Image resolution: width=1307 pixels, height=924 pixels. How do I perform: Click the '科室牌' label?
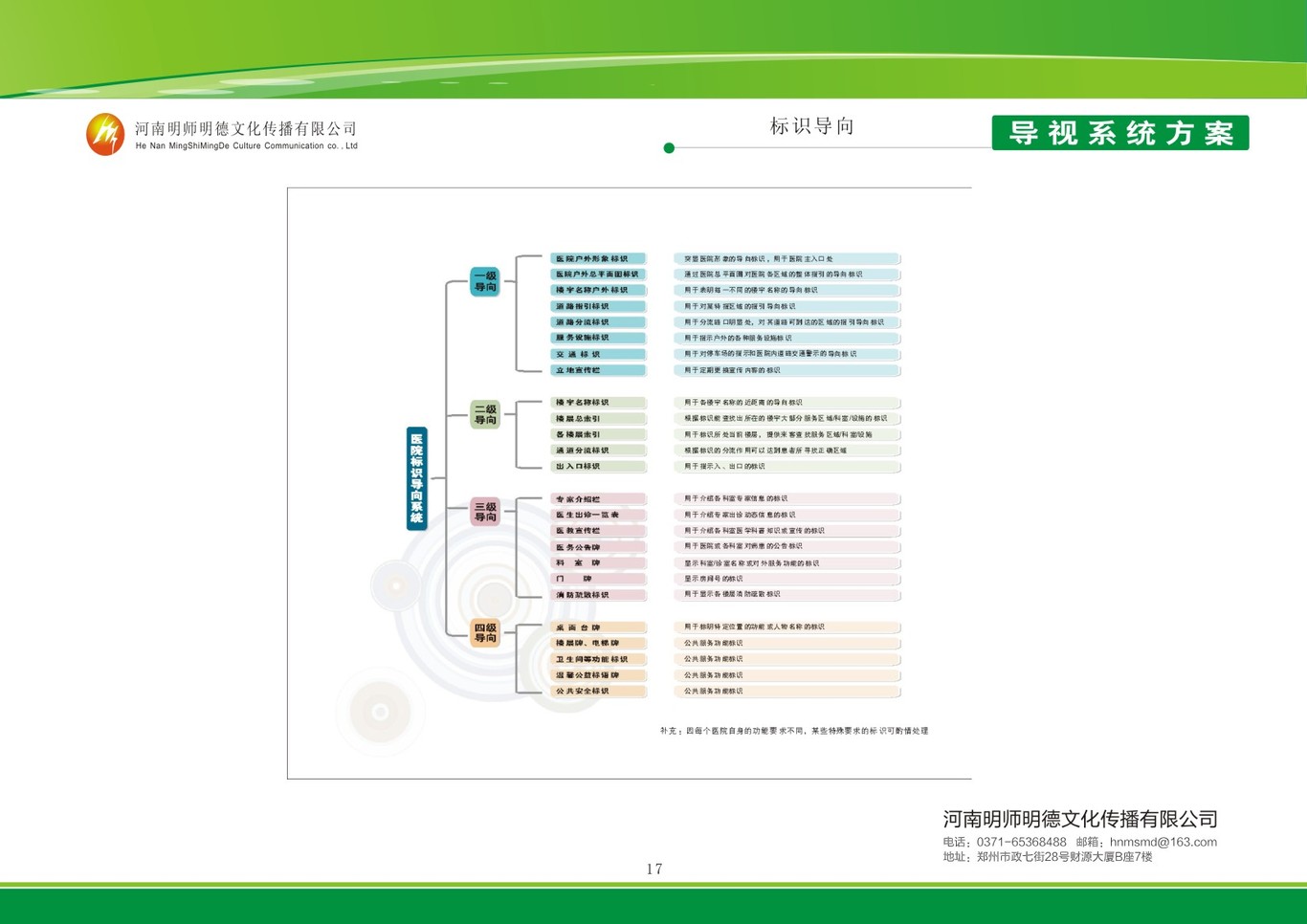598,563
